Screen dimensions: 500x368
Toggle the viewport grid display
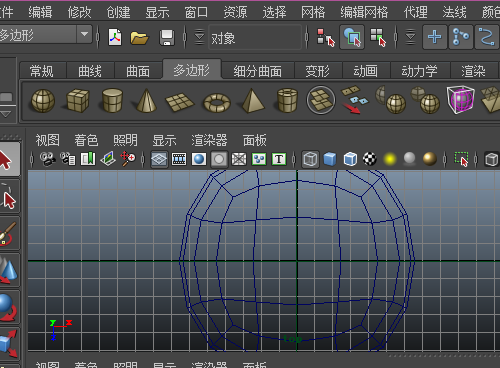159,159
